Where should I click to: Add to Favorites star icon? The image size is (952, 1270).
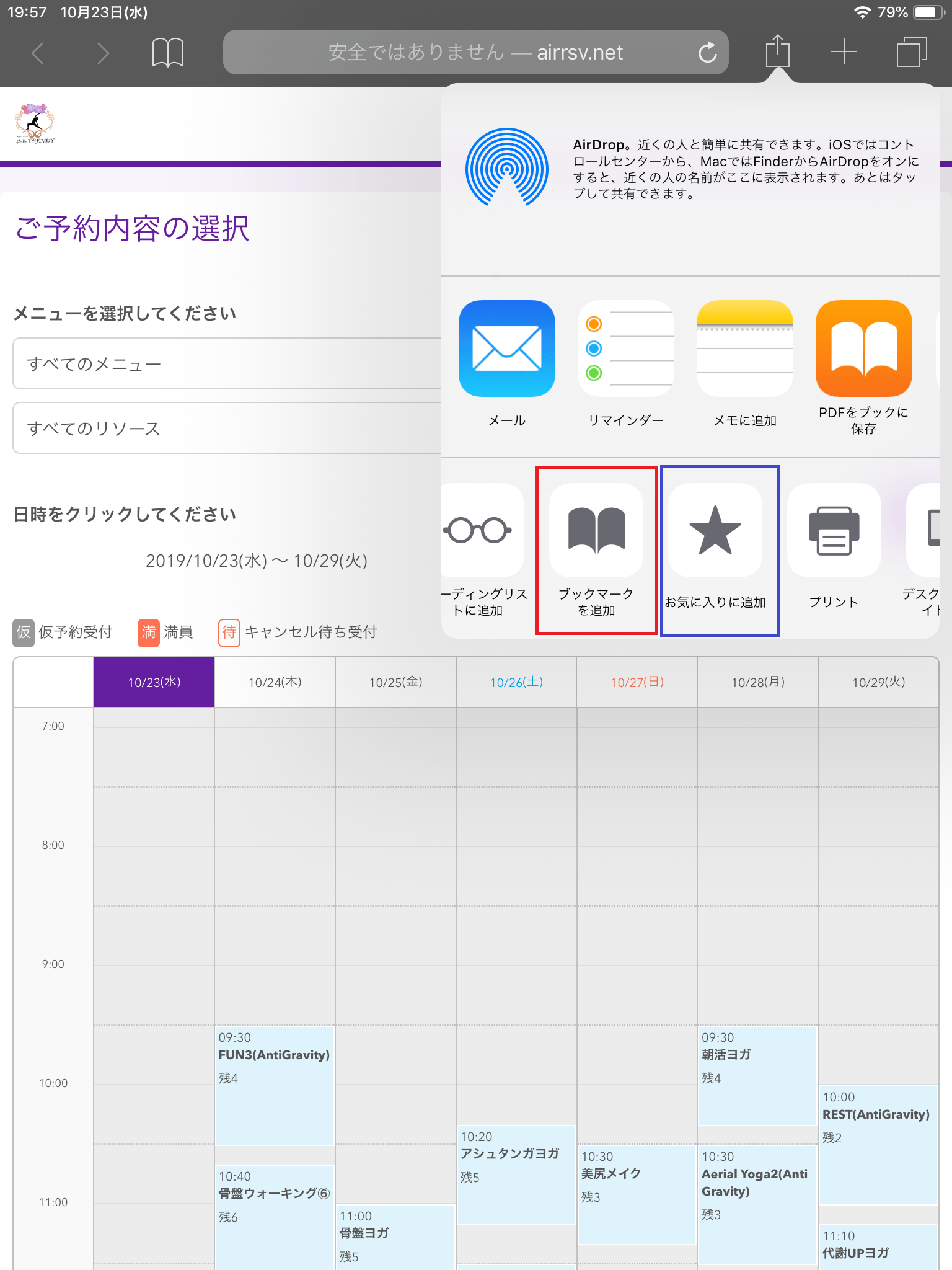point(715,530)
